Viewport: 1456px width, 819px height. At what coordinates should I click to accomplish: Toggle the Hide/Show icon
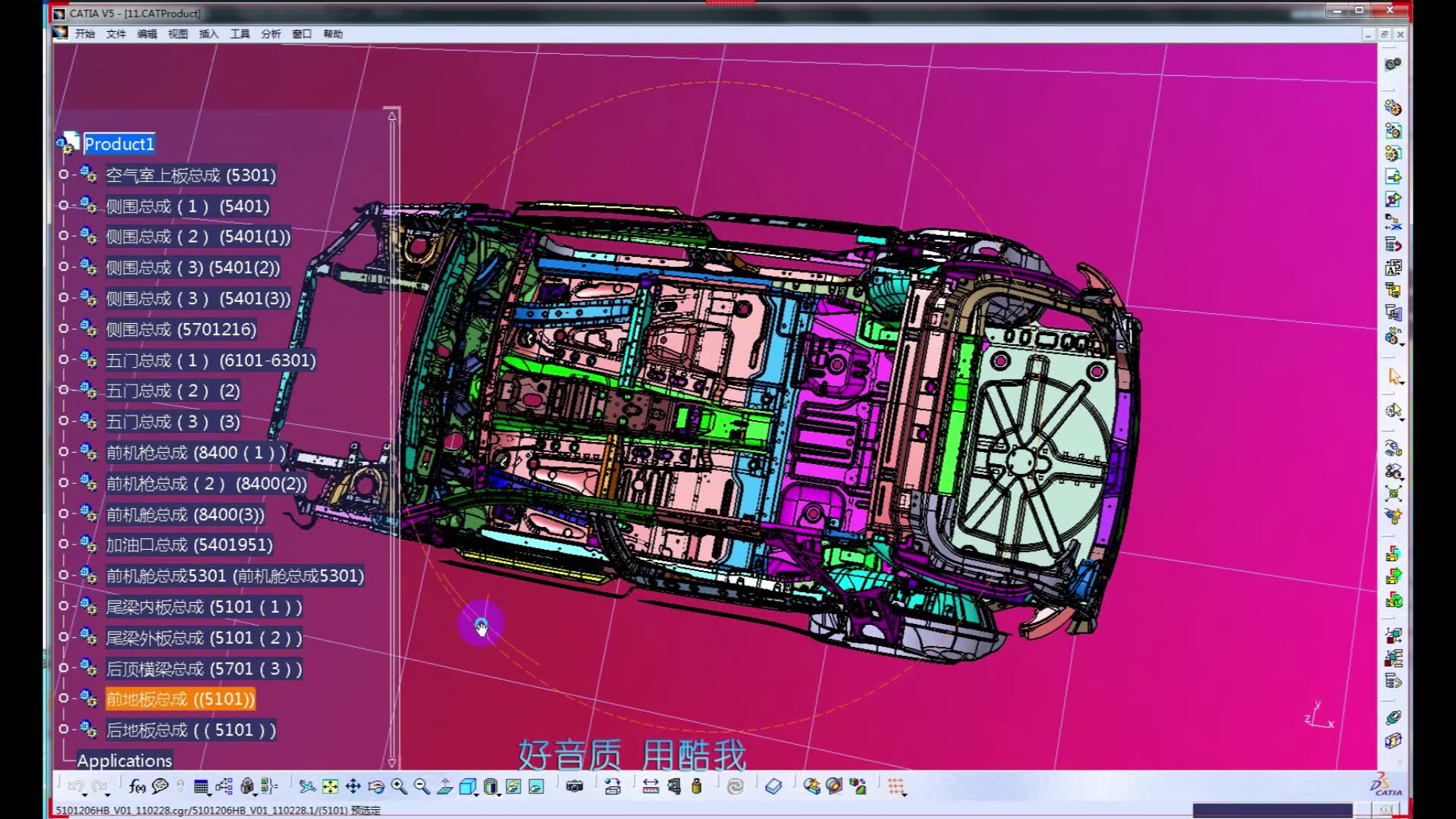pyautogui.click(x=513, y=787)
